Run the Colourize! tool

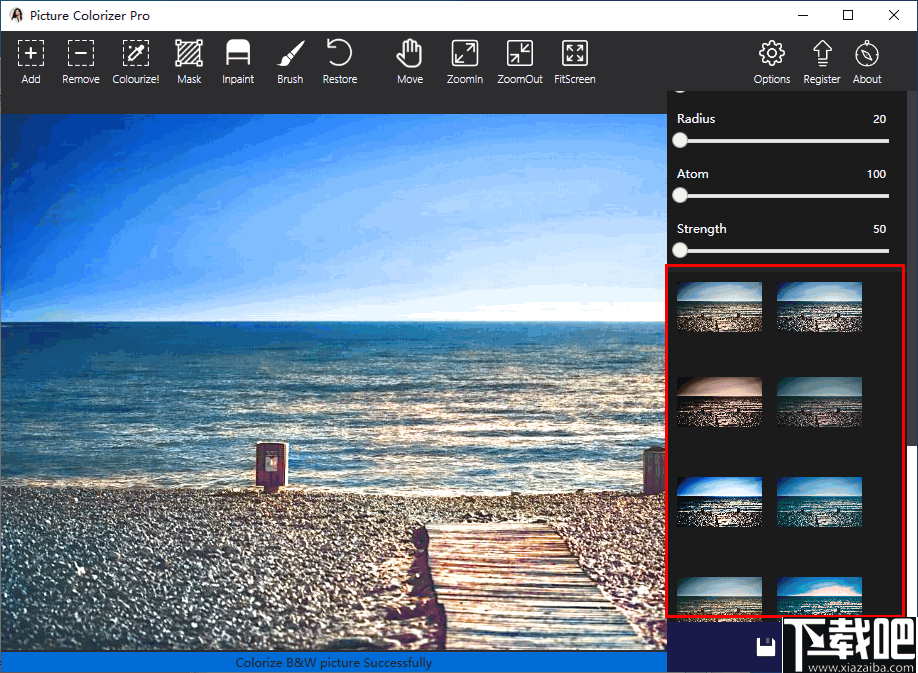click(135, 60)
